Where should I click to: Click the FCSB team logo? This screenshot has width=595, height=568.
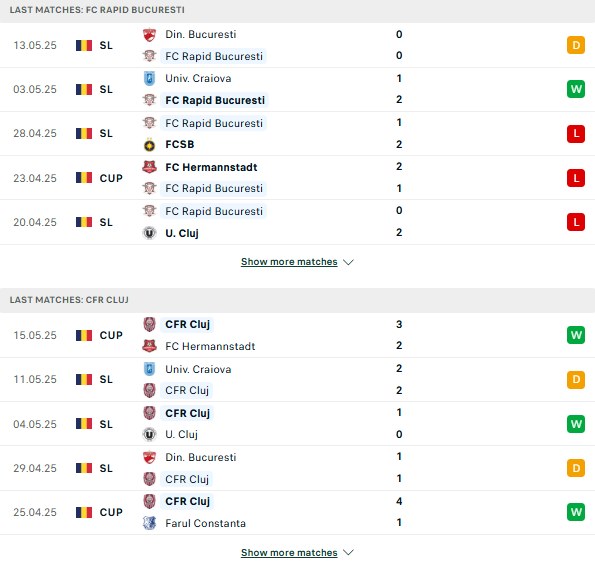pos(150,145)
